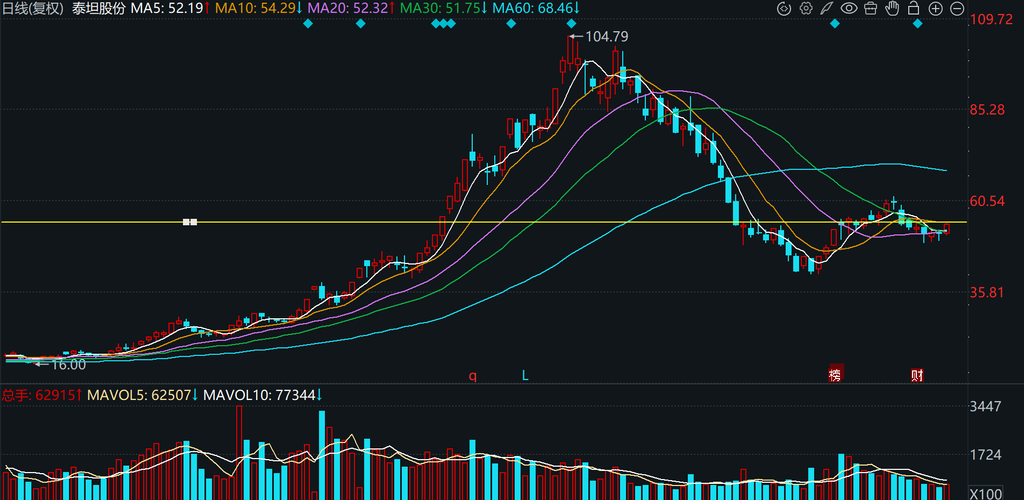This screenshot has height=500, width=1024.
Task: Click the MAVOL10: 77344 label
Action: click(263, 395)
